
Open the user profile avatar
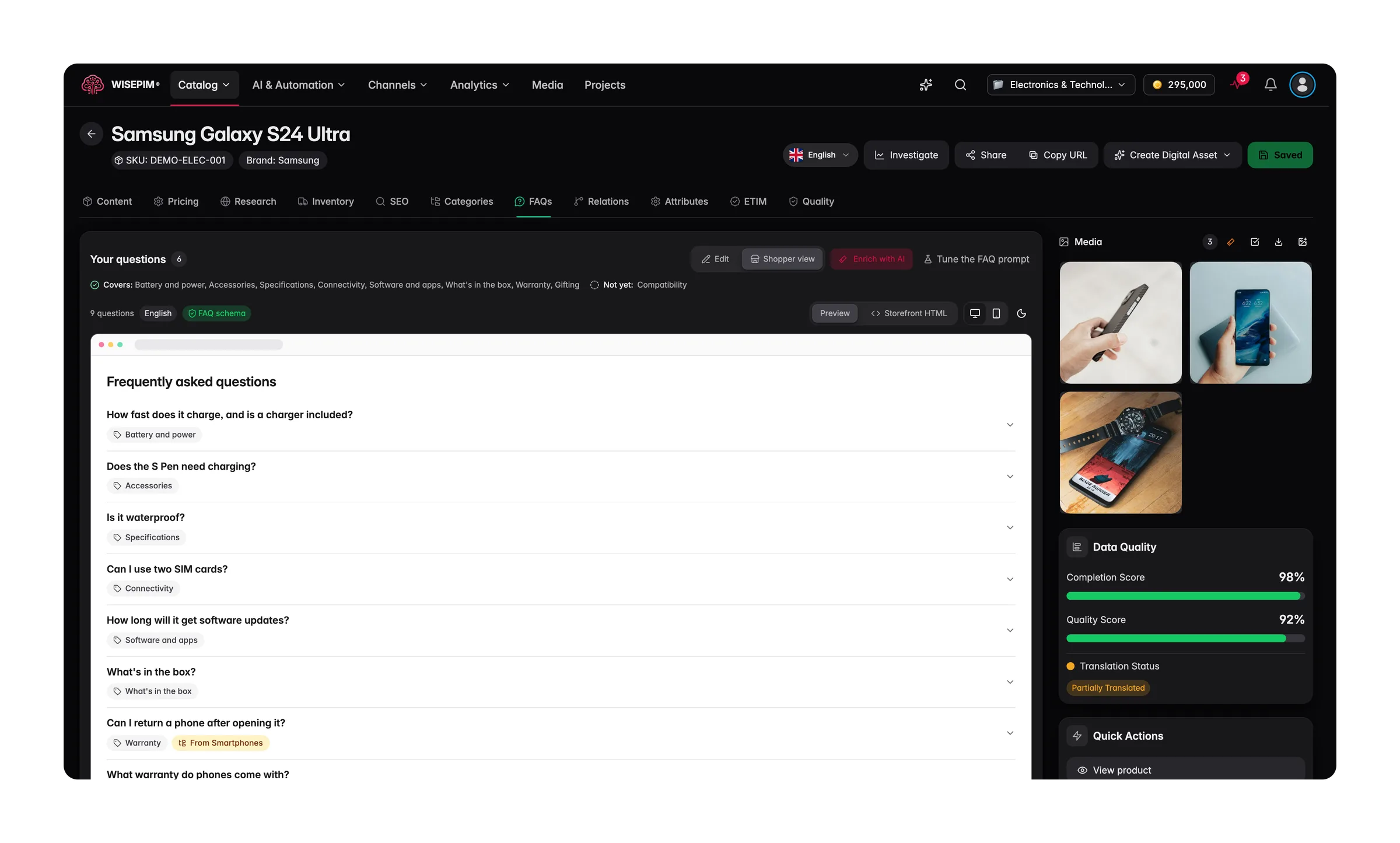coord(1302,85)
